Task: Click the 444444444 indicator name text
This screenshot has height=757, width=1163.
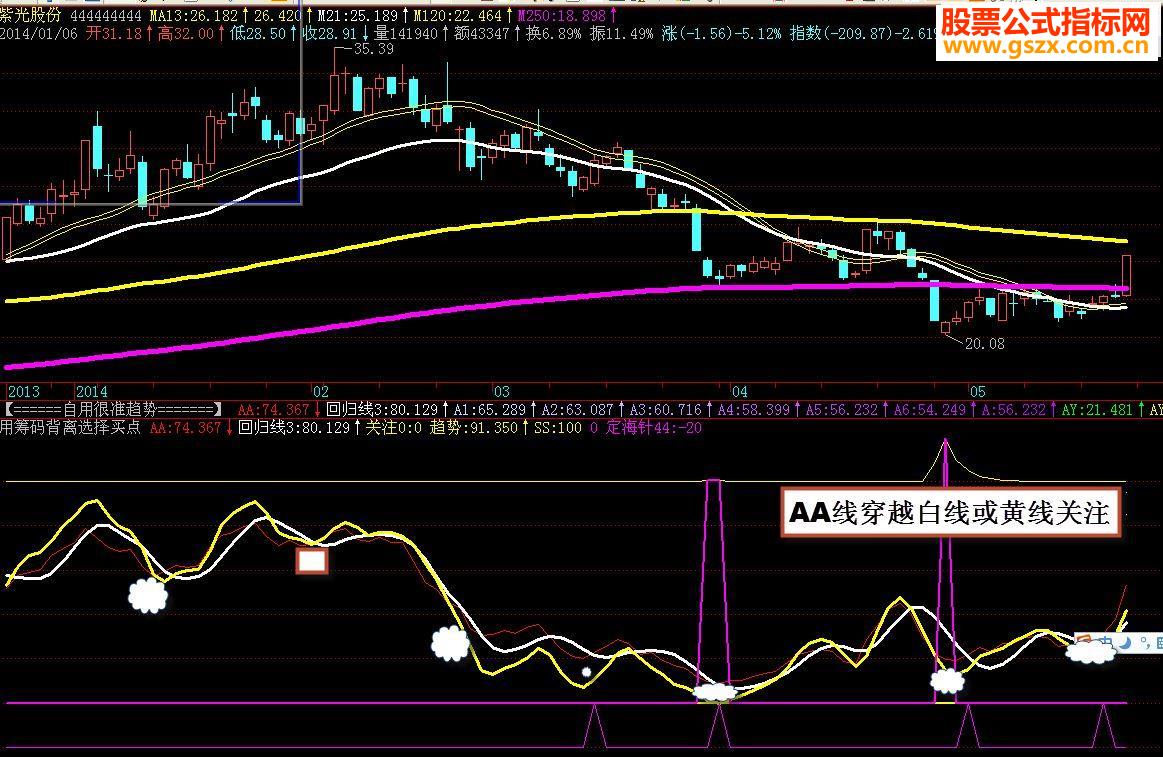Action: tap(105, 16)
